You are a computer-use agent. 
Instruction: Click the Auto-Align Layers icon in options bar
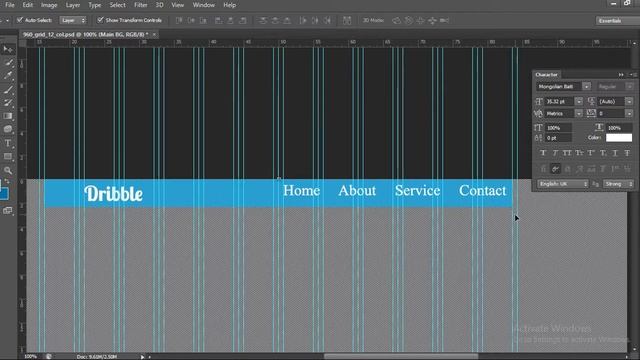[x=347, y=20]
